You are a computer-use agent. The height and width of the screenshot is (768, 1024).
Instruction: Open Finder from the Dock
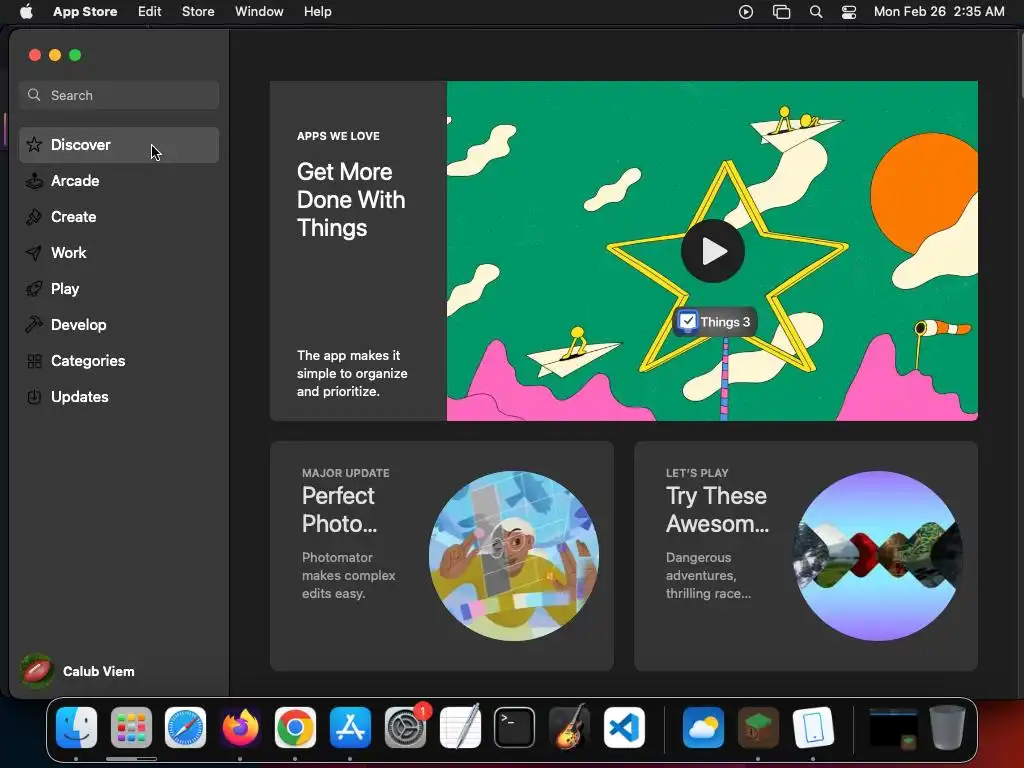pyautogui.click(x=76, y=728)
